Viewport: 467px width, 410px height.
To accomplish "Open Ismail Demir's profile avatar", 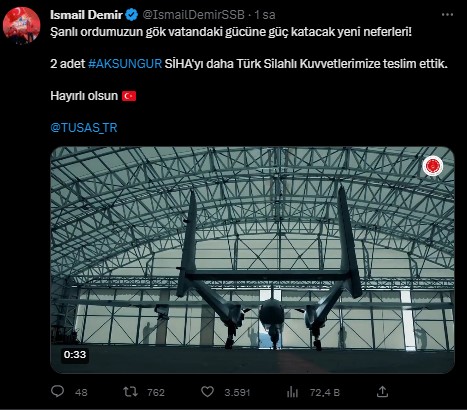I will click(x=21, y=25).
